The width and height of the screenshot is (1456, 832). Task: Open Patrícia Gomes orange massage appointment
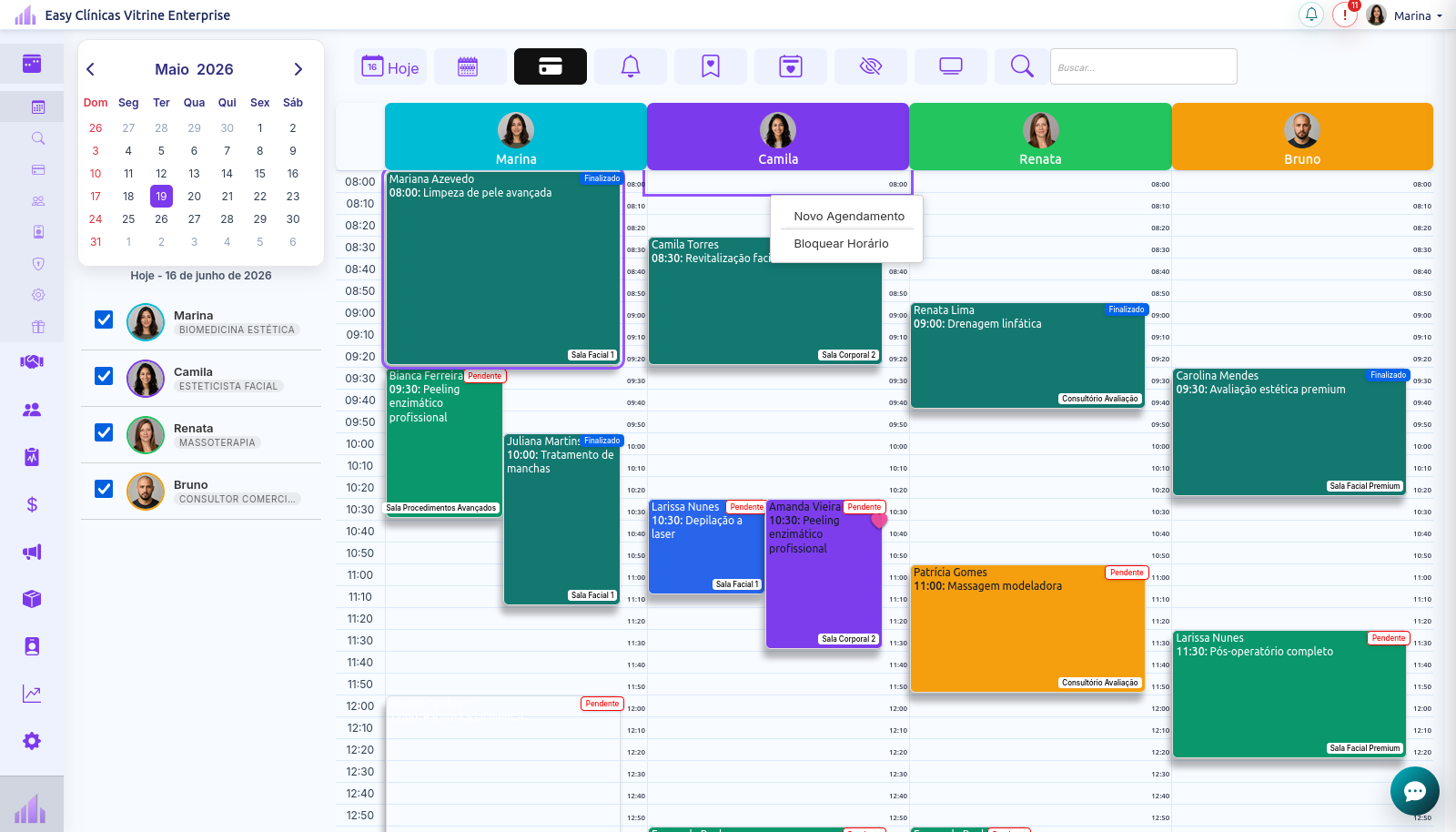pos(1027,628)
